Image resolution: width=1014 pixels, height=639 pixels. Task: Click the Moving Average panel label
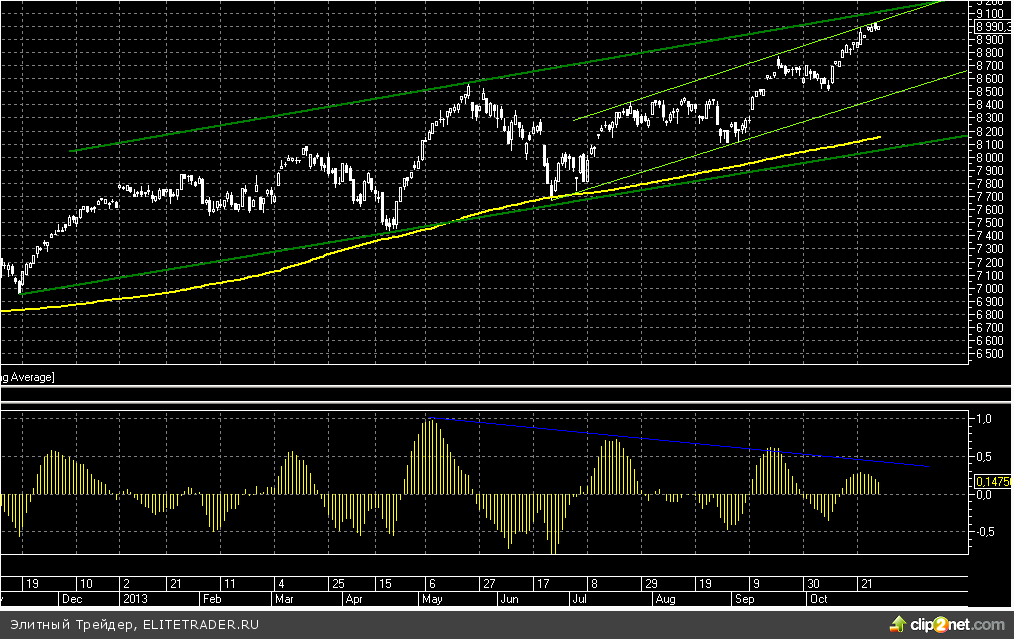(27, 376)
